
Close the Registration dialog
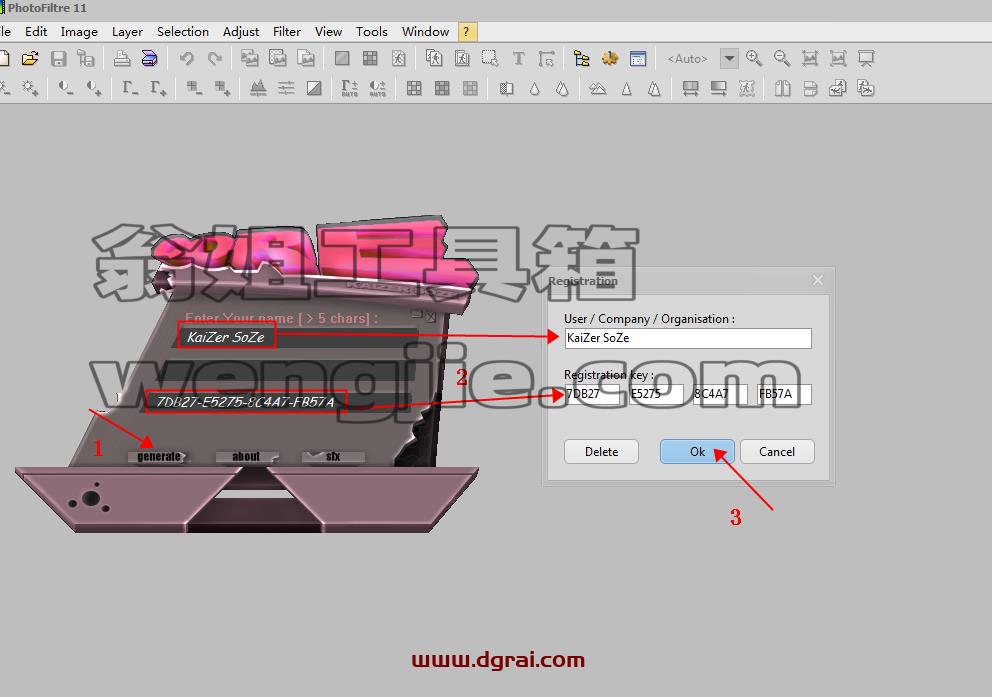[817, 280]
